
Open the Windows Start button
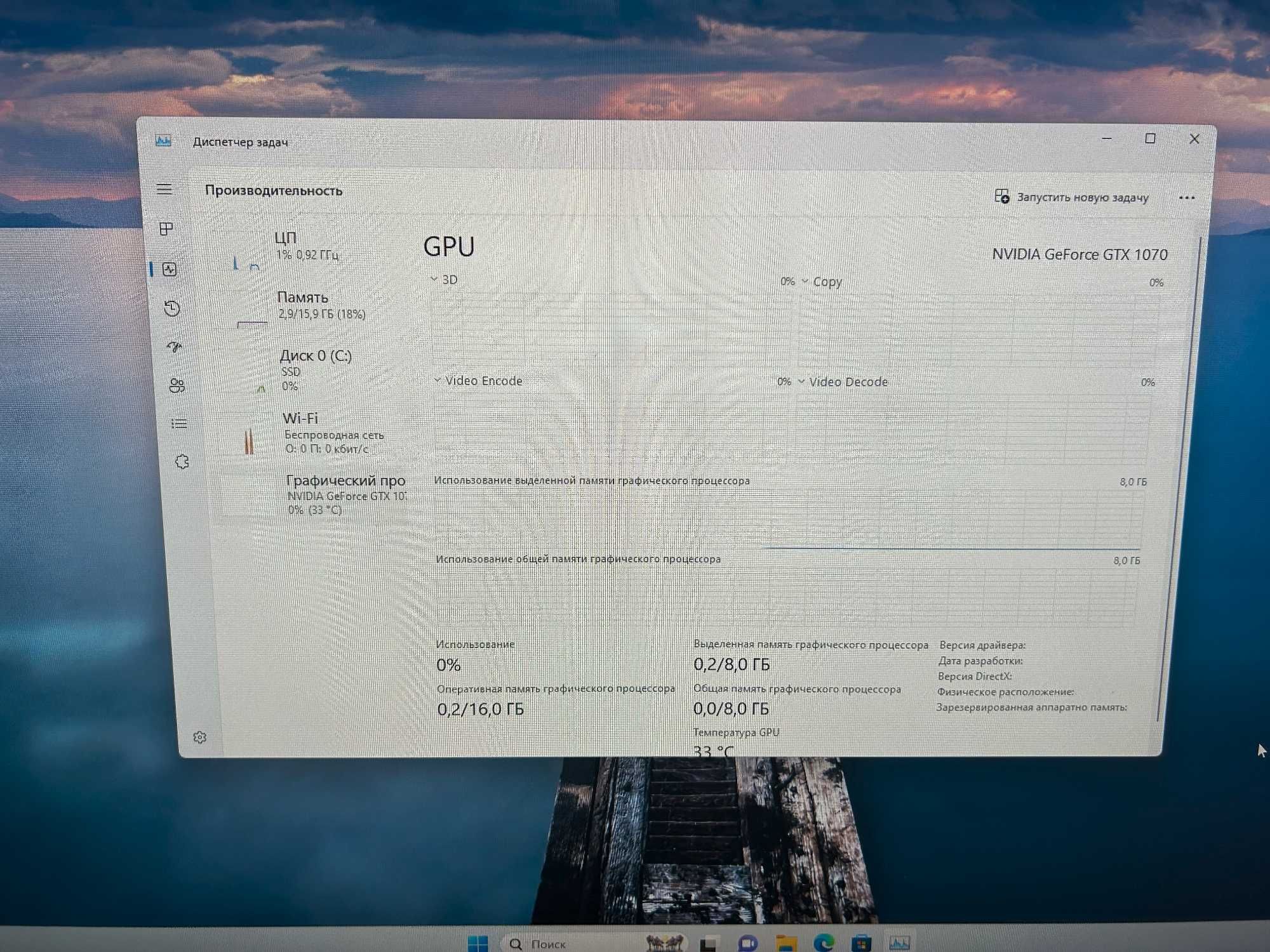coord(478,943)
